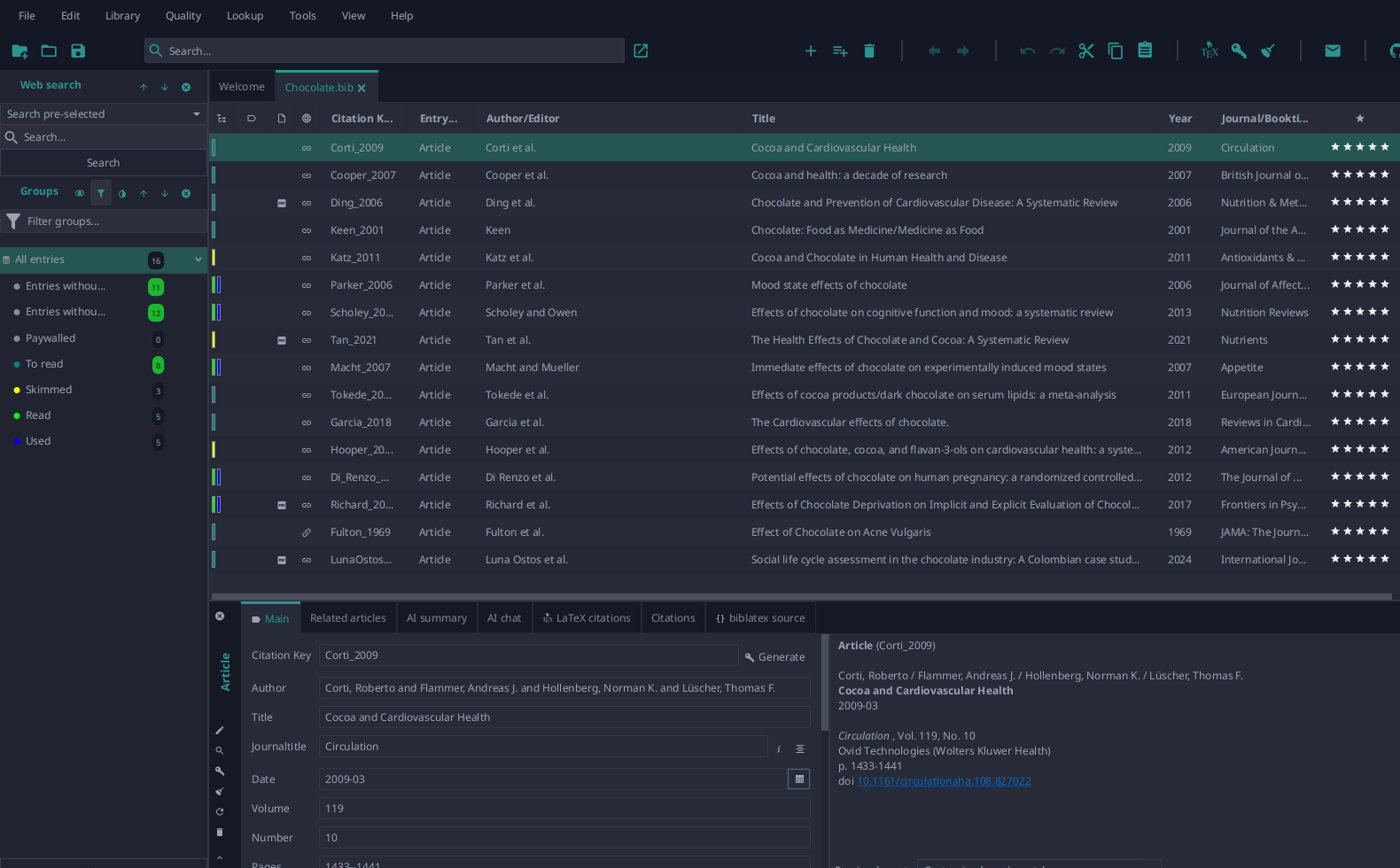1400x868 pixels.
Task: Sort by Year column header
Action: [x=1180, y=119]
